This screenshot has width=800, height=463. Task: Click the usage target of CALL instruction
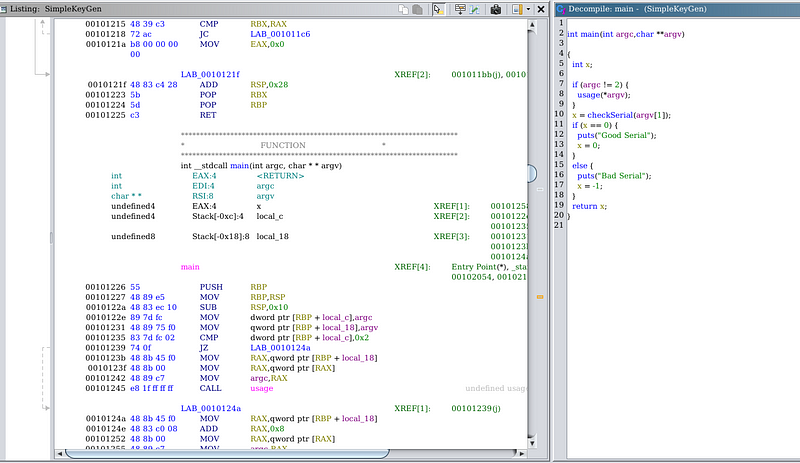(262, 388)
